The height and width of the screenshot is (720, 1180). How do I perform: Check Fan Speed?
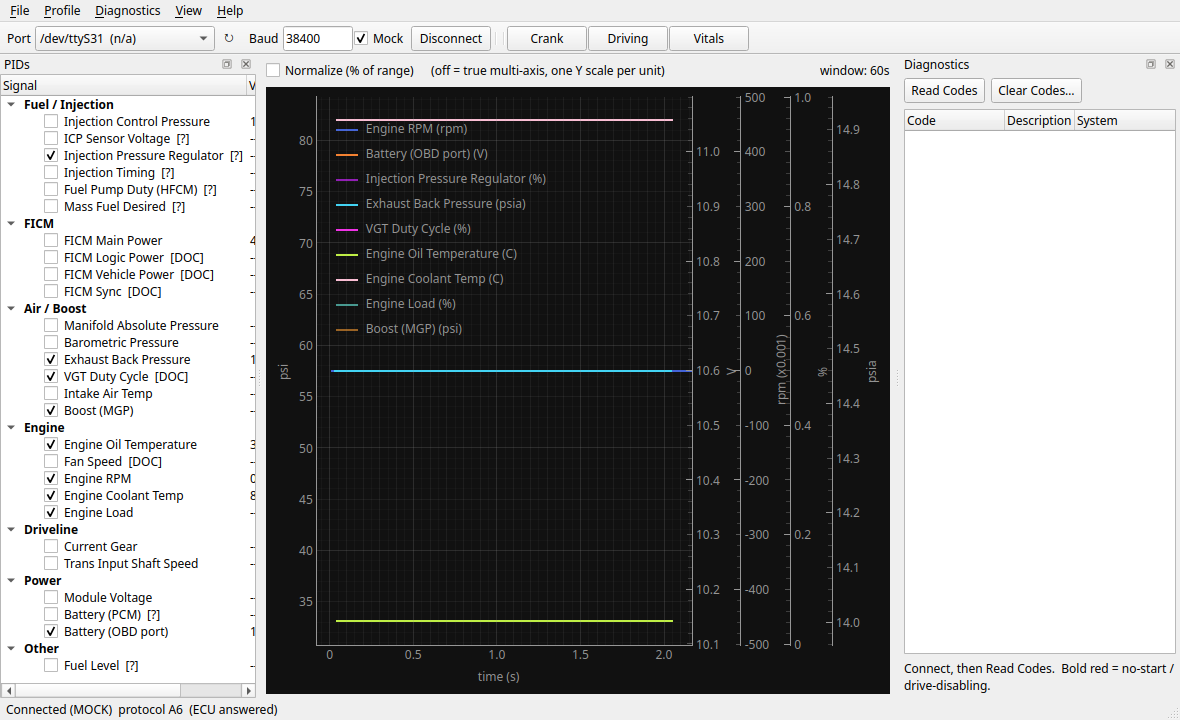click(x=51, y=461)
